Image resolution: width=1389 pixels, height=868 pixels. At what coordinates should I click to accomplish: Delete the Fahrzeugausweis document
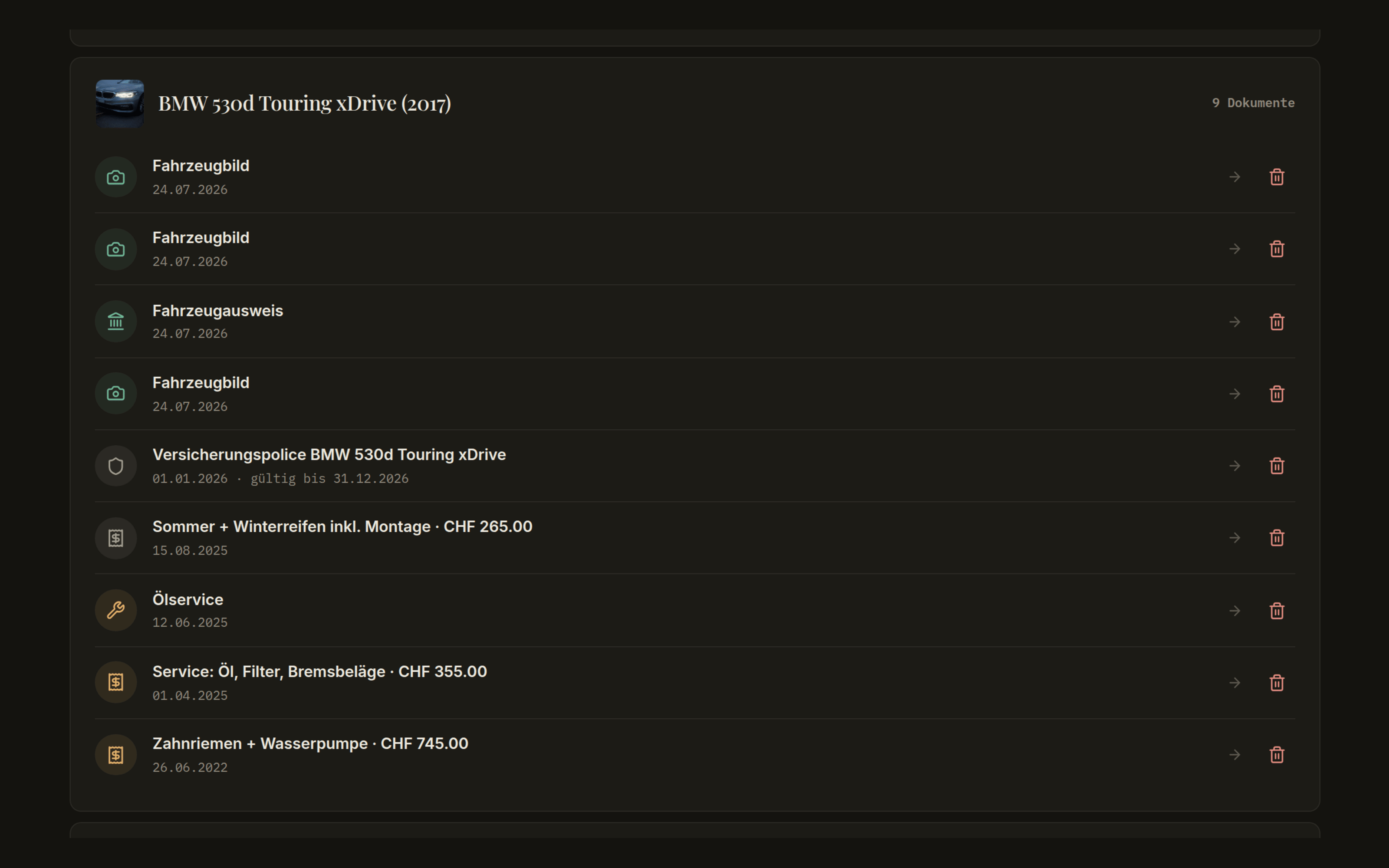1277,322
